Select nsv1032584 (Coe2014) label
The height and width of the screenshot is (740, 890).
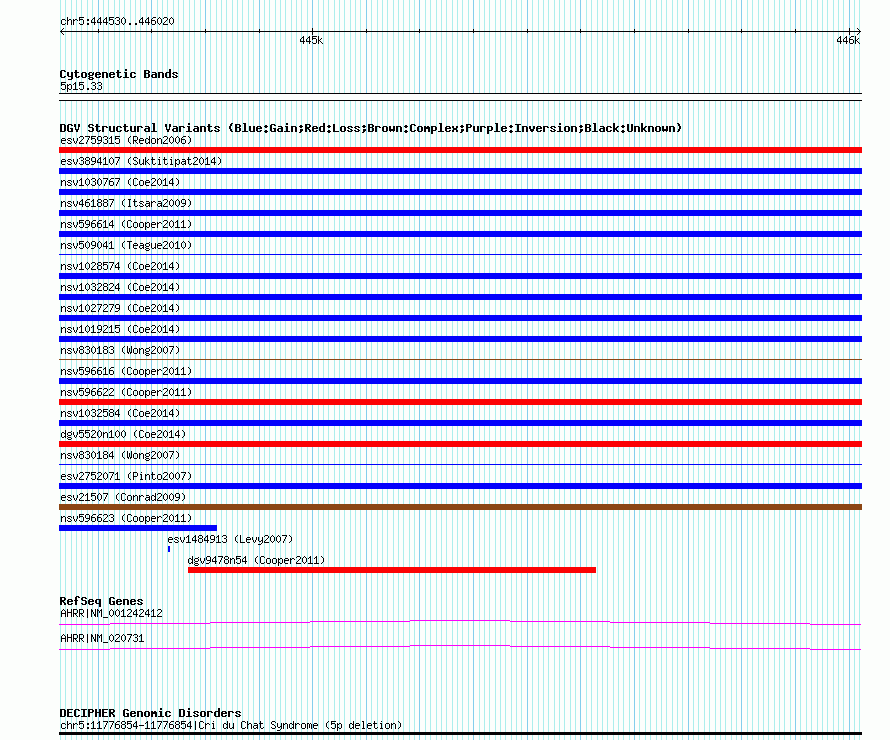pos(120,413)
